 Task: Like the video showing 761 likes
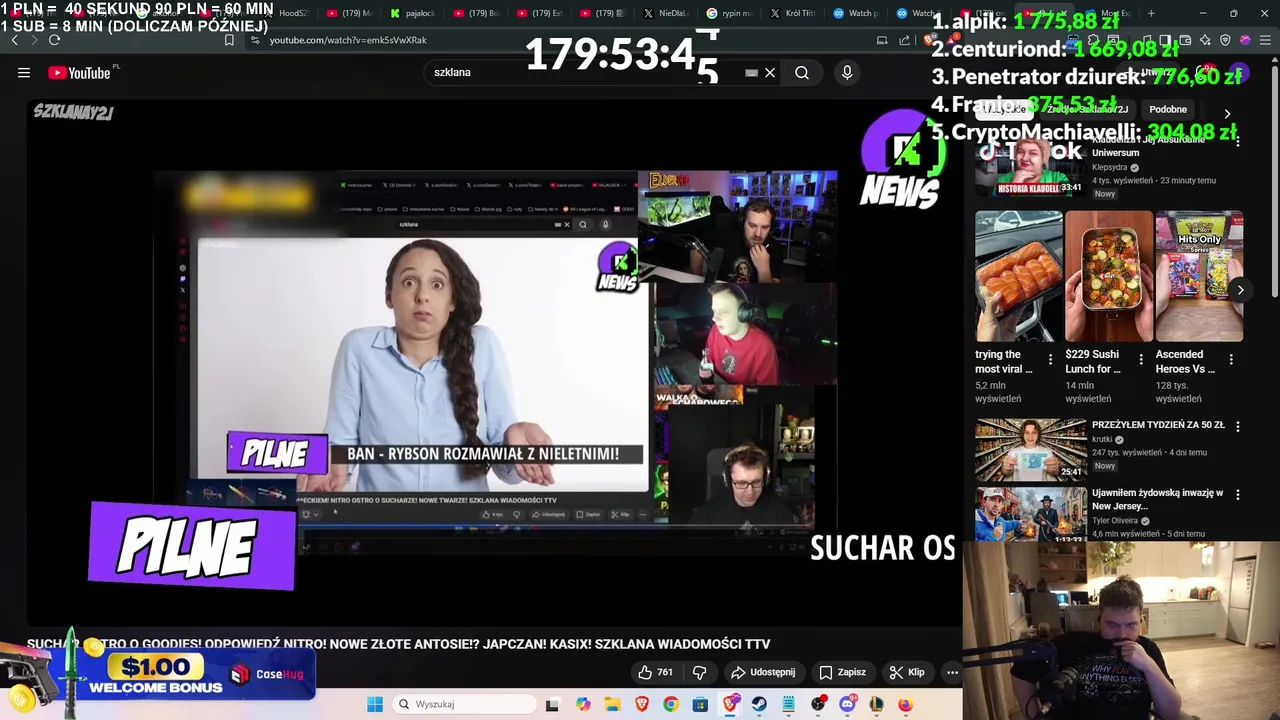pyautogui.click(x=655, y=672)
